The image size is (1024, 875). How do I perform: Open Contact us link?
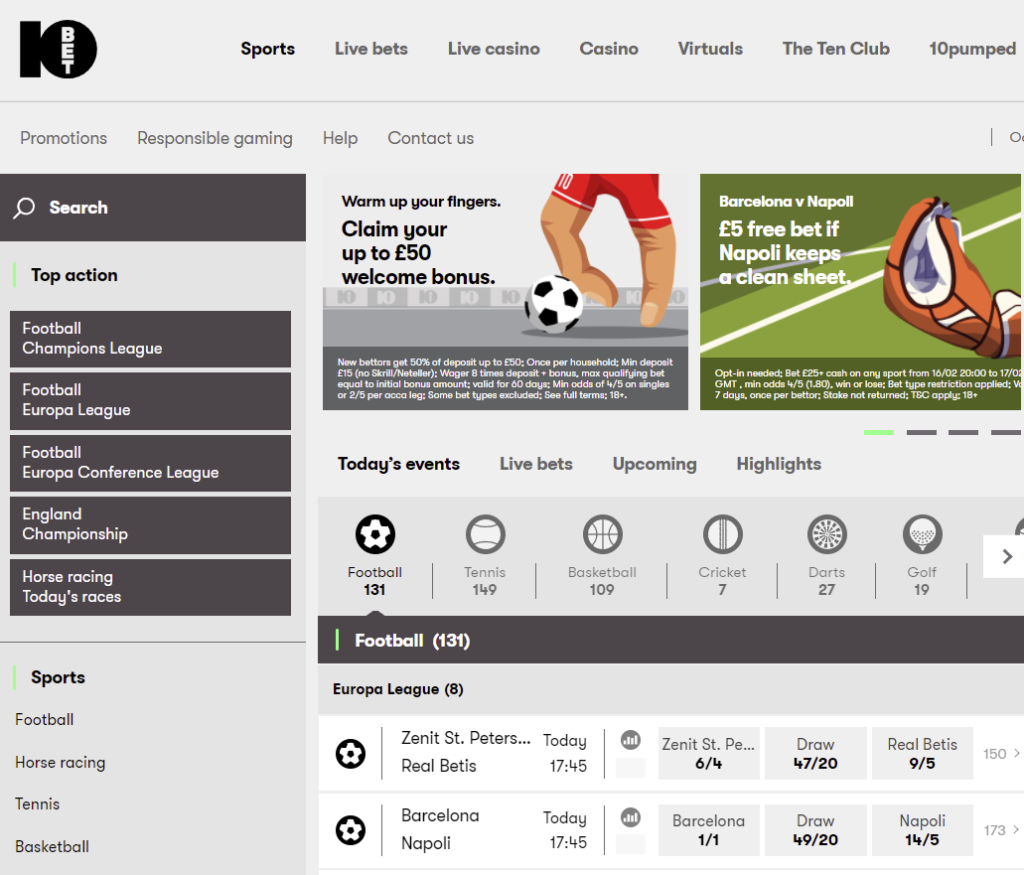431,138
